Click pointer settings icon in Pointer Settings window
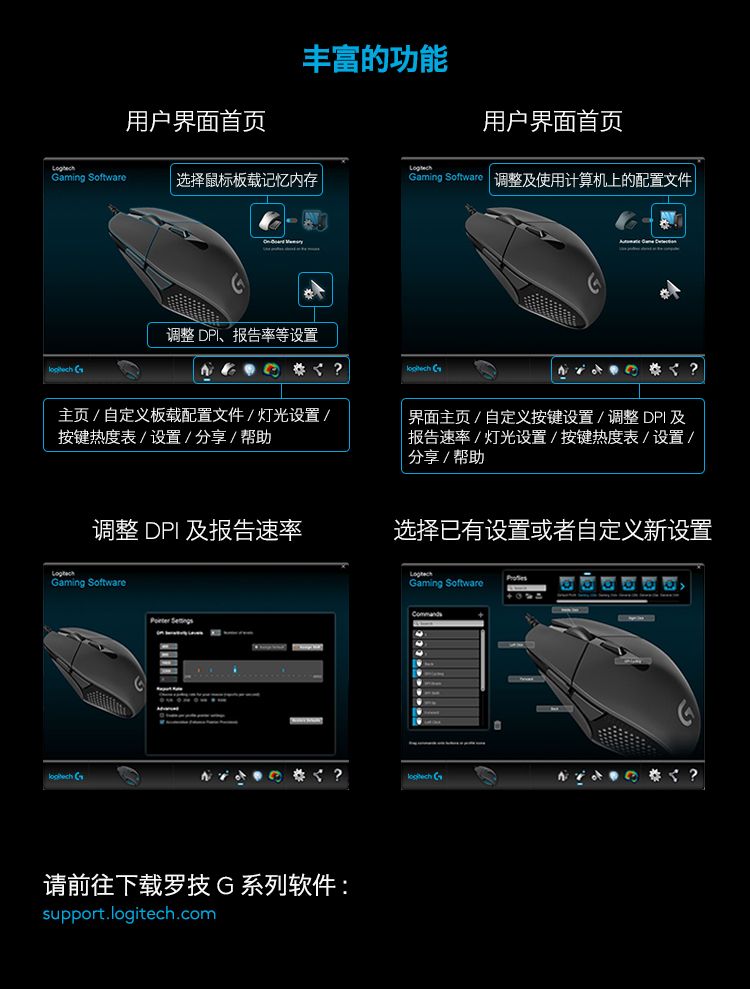The height and width of the screenshot is (989, 750). click(x=240, y=776)
